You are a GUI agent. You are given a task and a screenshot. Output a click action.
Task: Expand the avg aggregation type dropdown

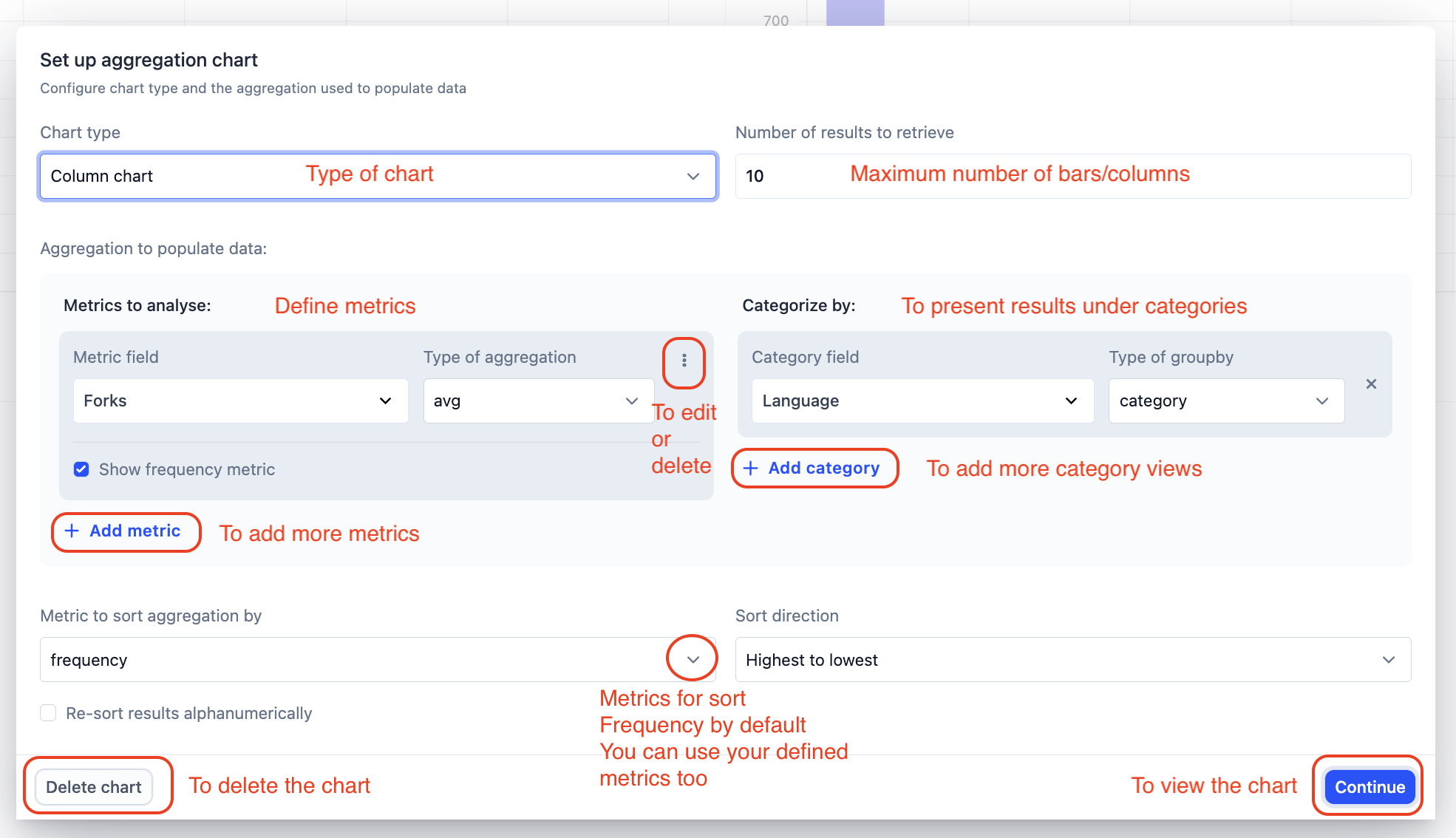[537, 401]
